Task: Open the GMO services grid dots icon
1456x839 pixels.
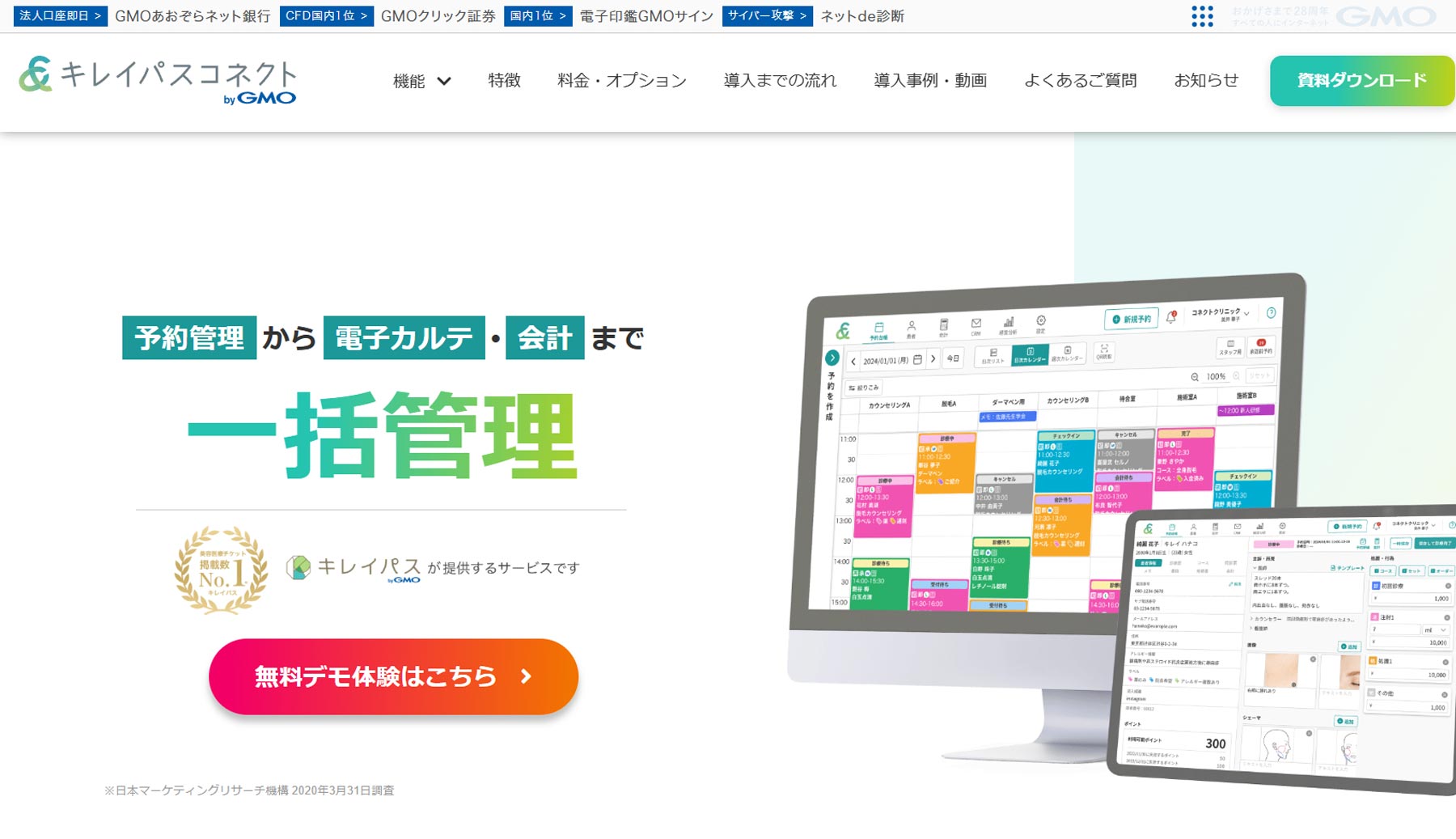Action: 1202,16
